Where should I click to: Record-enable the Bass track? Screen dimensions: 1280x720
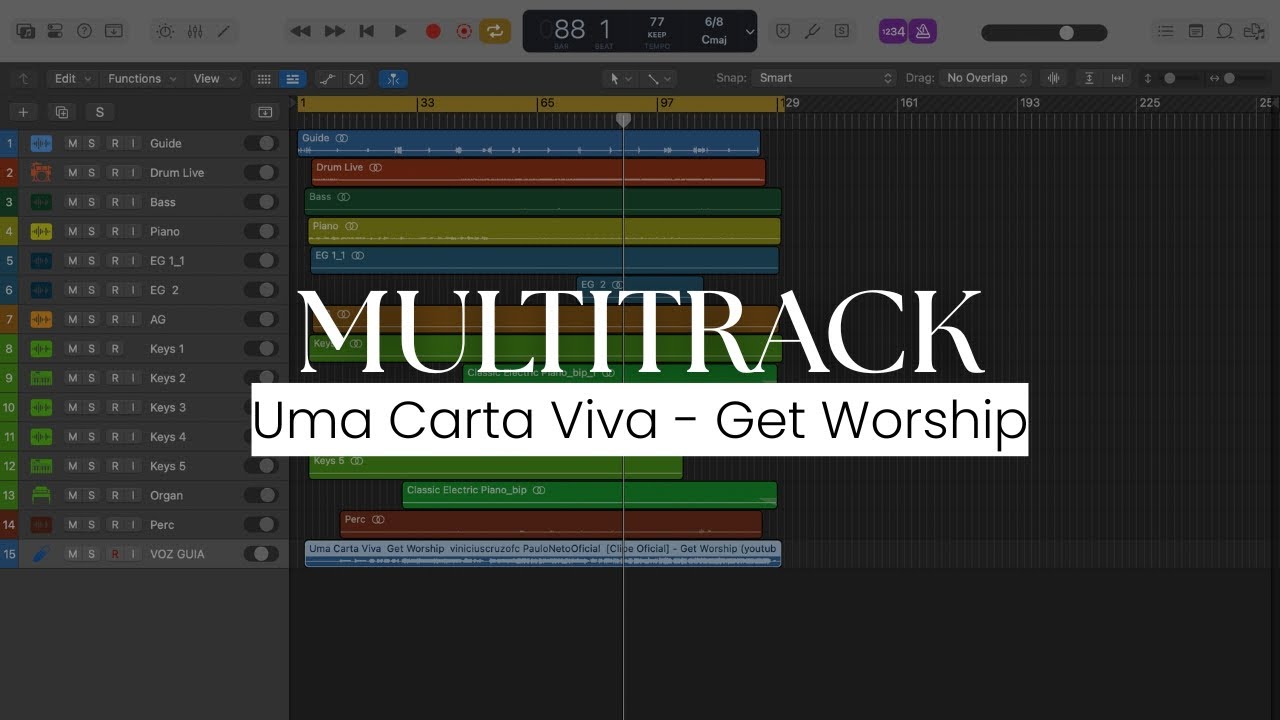pyautogui.click(x=114, y=202)
